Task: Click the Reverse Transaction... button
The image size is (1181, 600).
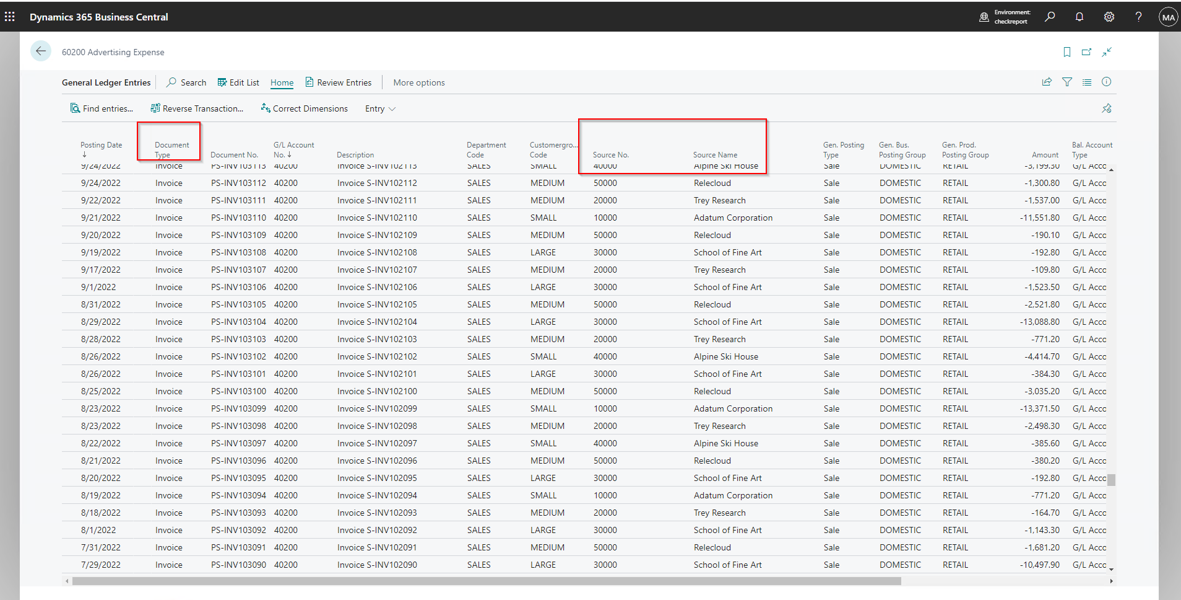Action: coord(197,109)
